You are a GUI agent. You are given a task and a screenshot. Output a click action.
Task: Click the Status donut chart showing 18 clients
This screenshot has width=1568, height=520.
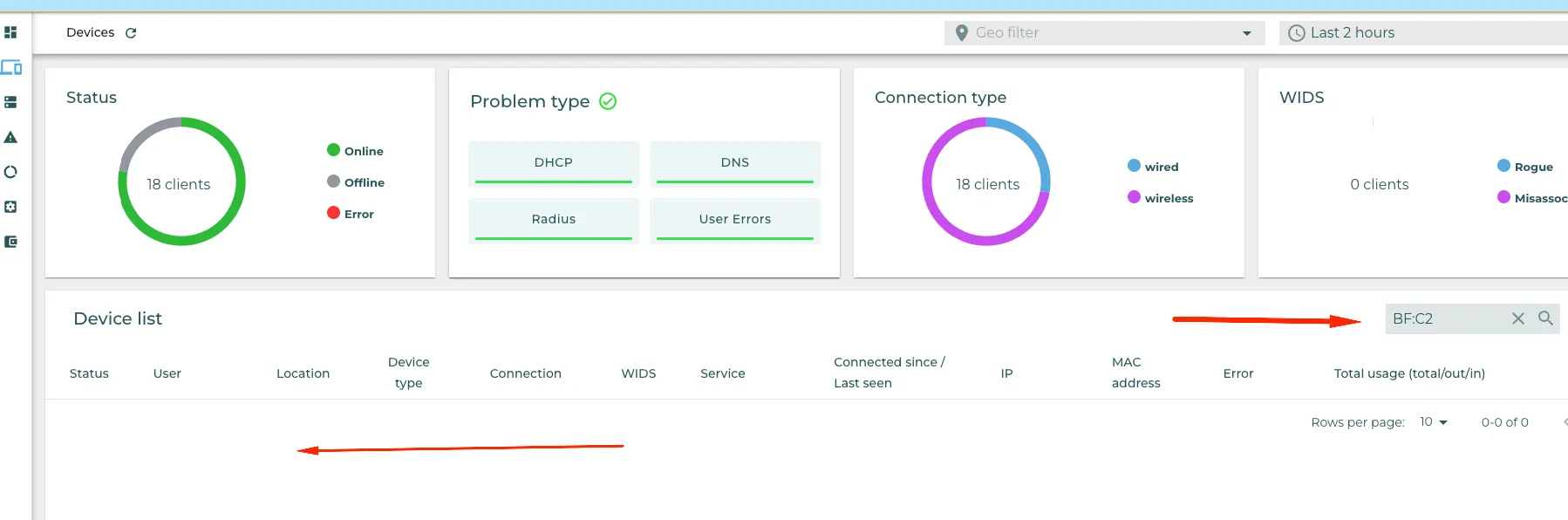tap(181, 181)
